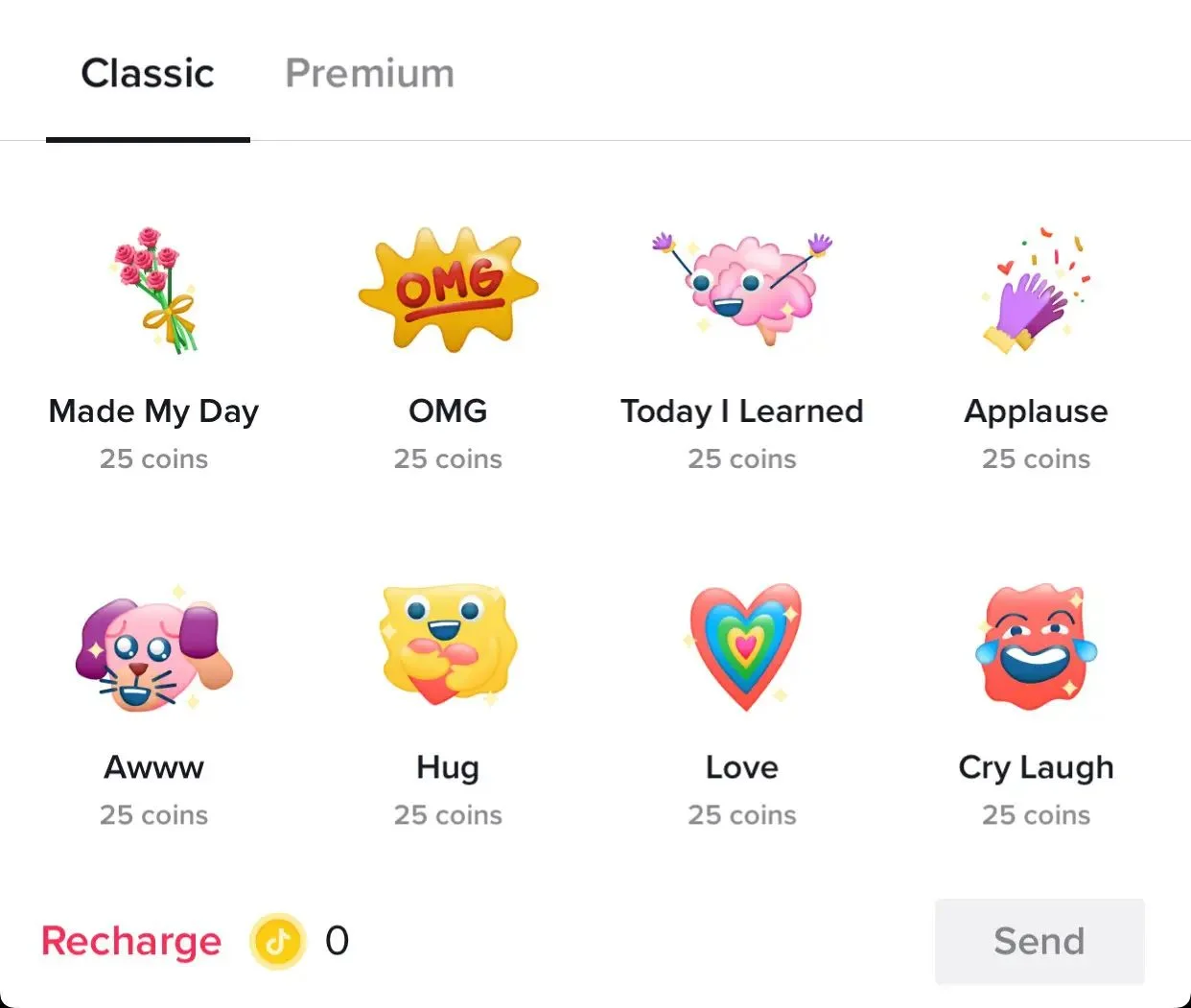Hit the Send button
The width and height of the screenshot is (1191, 1008).
1039,941
